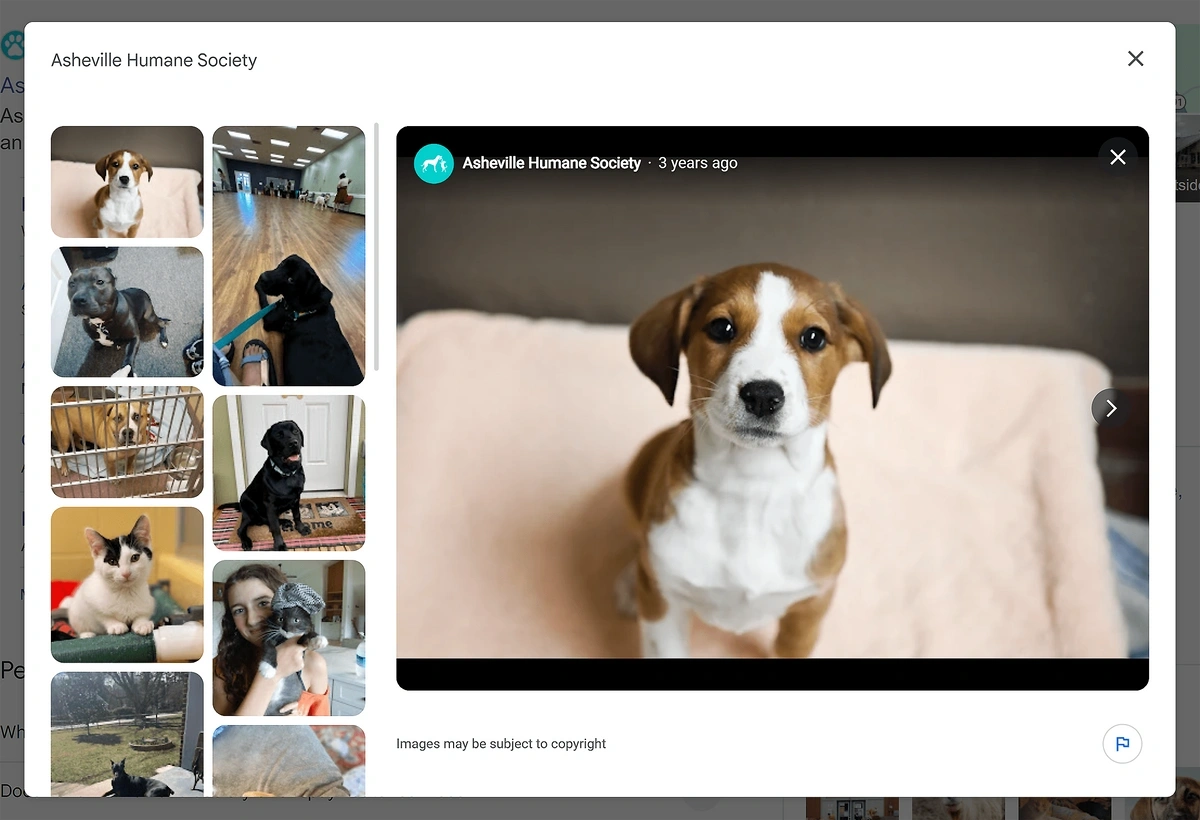Click the next photo arrow
The image size is (1200, 820).
point(1111,408)
